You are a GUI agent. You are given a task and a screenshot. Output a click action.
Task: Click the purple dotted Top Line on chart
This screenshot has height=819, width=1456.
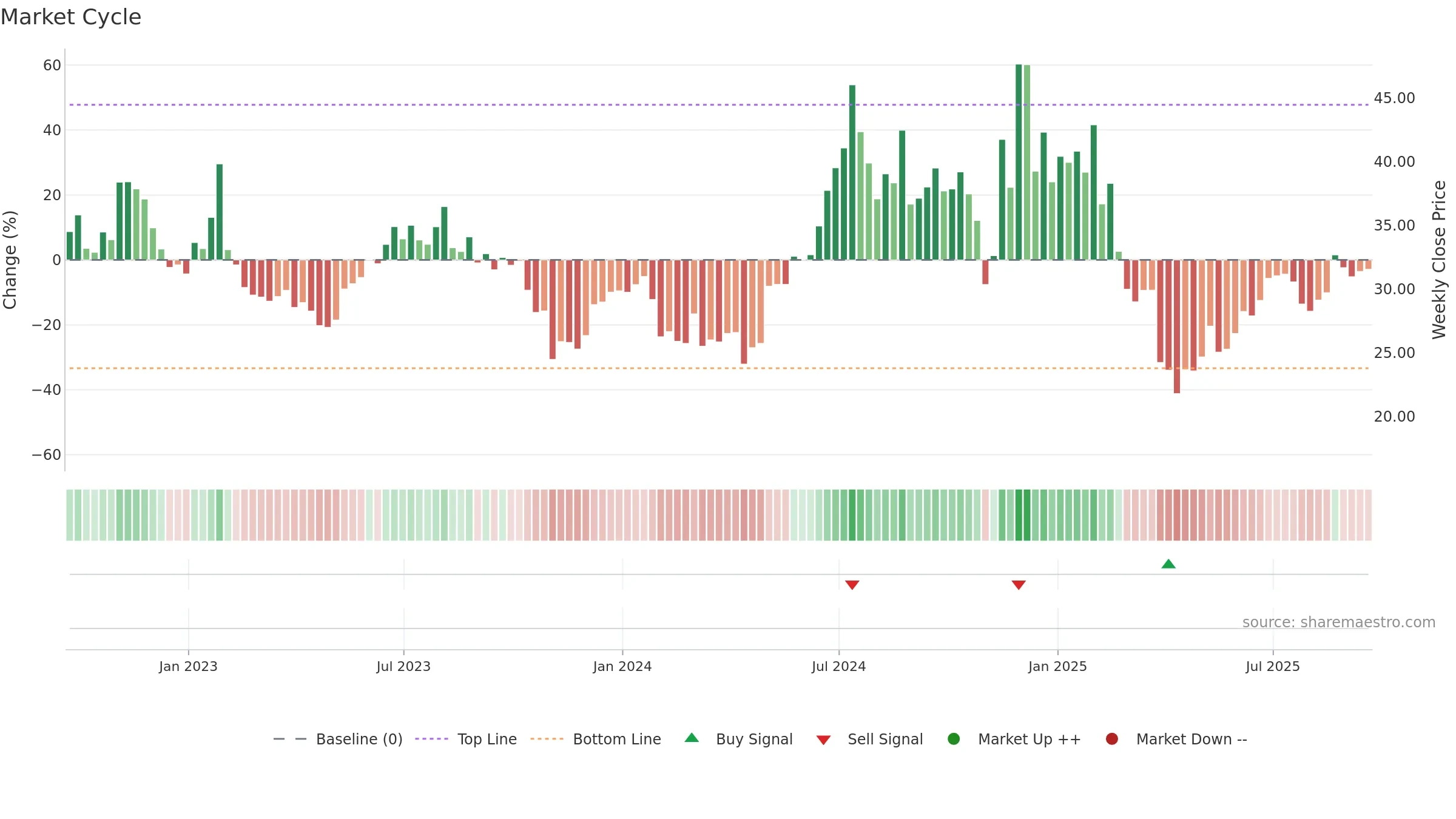(x=719, y=105)
